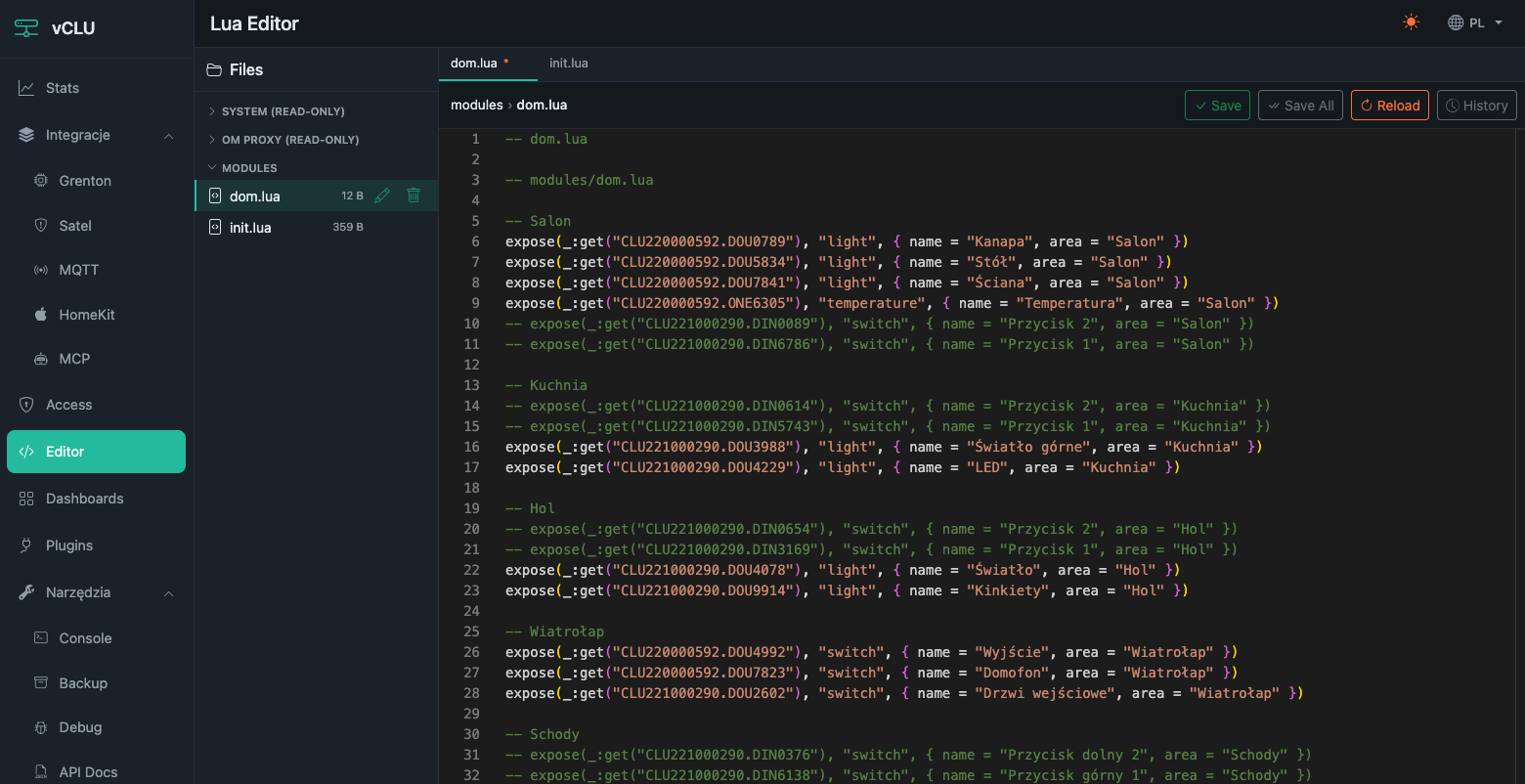Place cursor on line 5 Salon comment

pyautogui.click(x=538, y=221)
